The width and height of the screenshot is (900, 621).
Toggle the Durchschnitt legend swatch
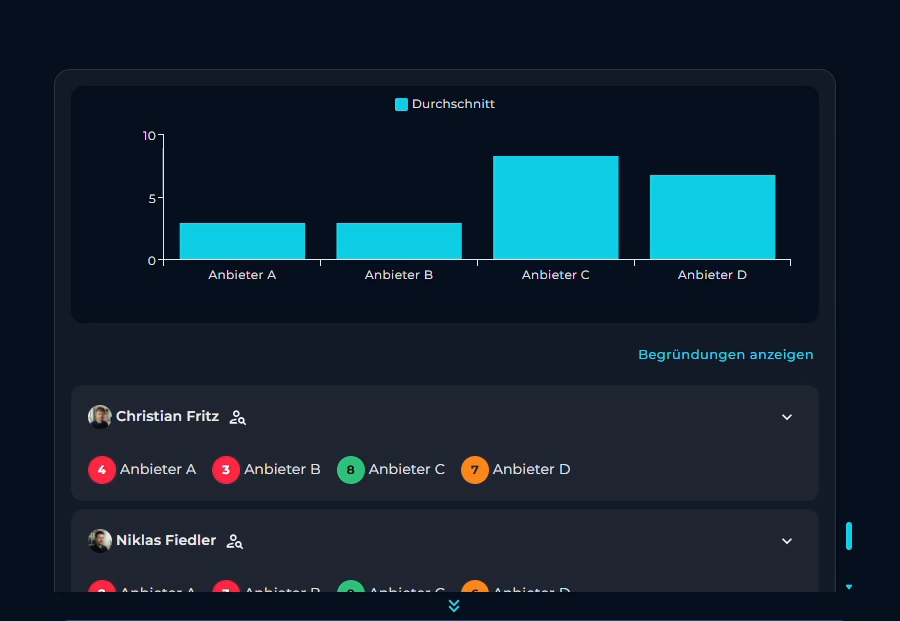[401, 104]
